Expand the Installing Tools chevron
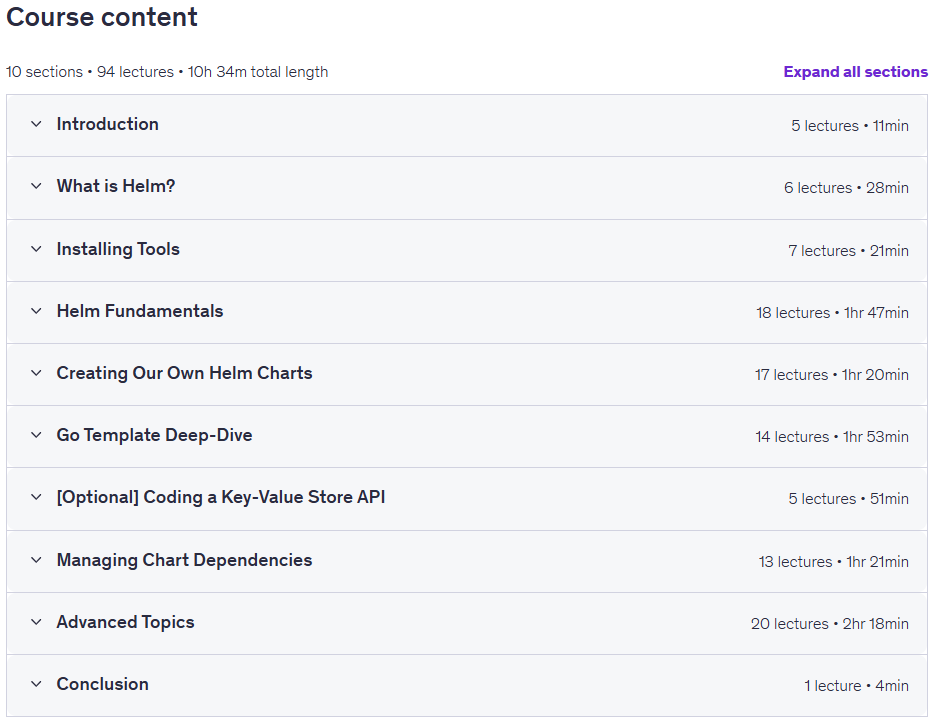Screen dimensions: 931x720 point(36,249)
